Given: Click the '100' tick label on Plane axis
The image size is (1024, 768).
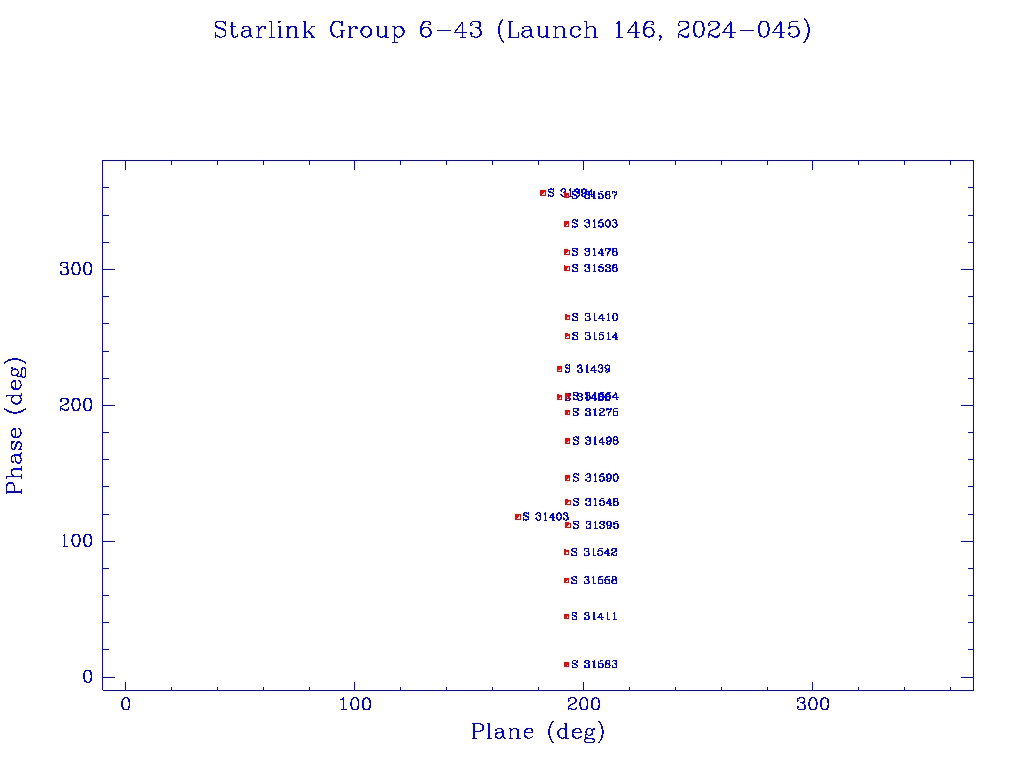Looking at the screenshot, I should click(355, 704).
